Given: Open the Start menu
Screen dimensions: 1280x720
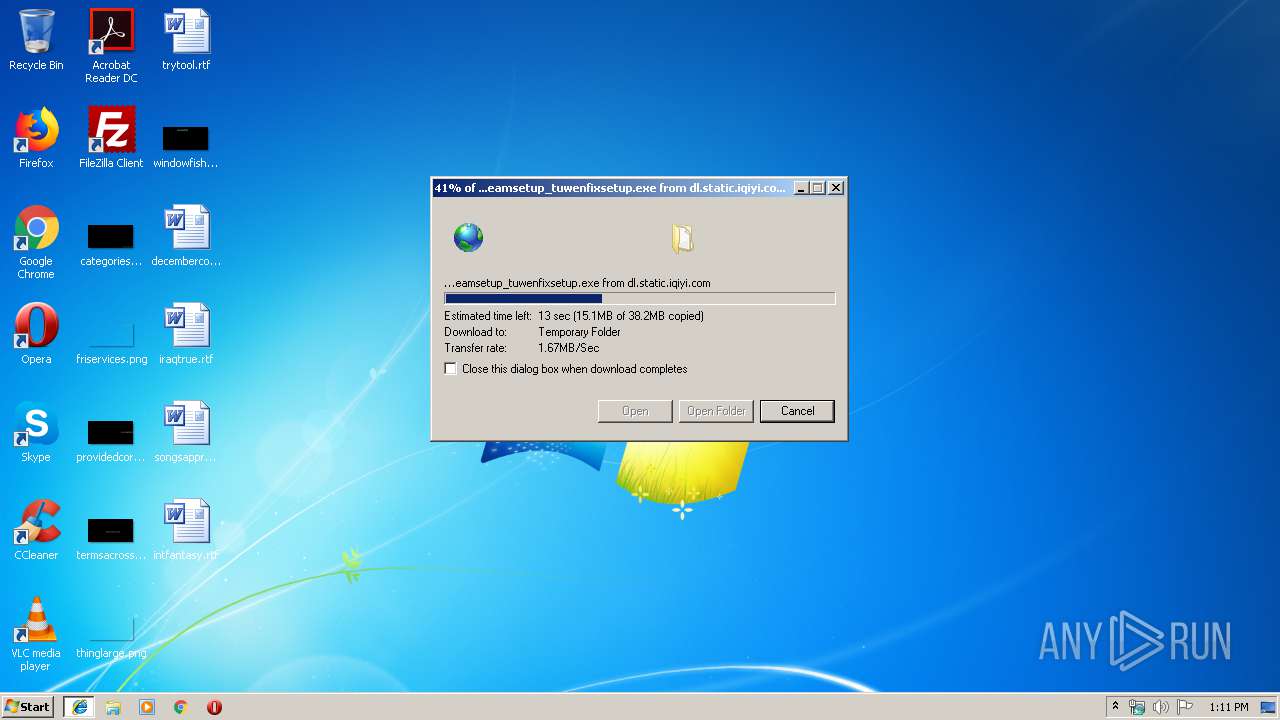Looking at the screenshot, I should (x=28, y=707).
